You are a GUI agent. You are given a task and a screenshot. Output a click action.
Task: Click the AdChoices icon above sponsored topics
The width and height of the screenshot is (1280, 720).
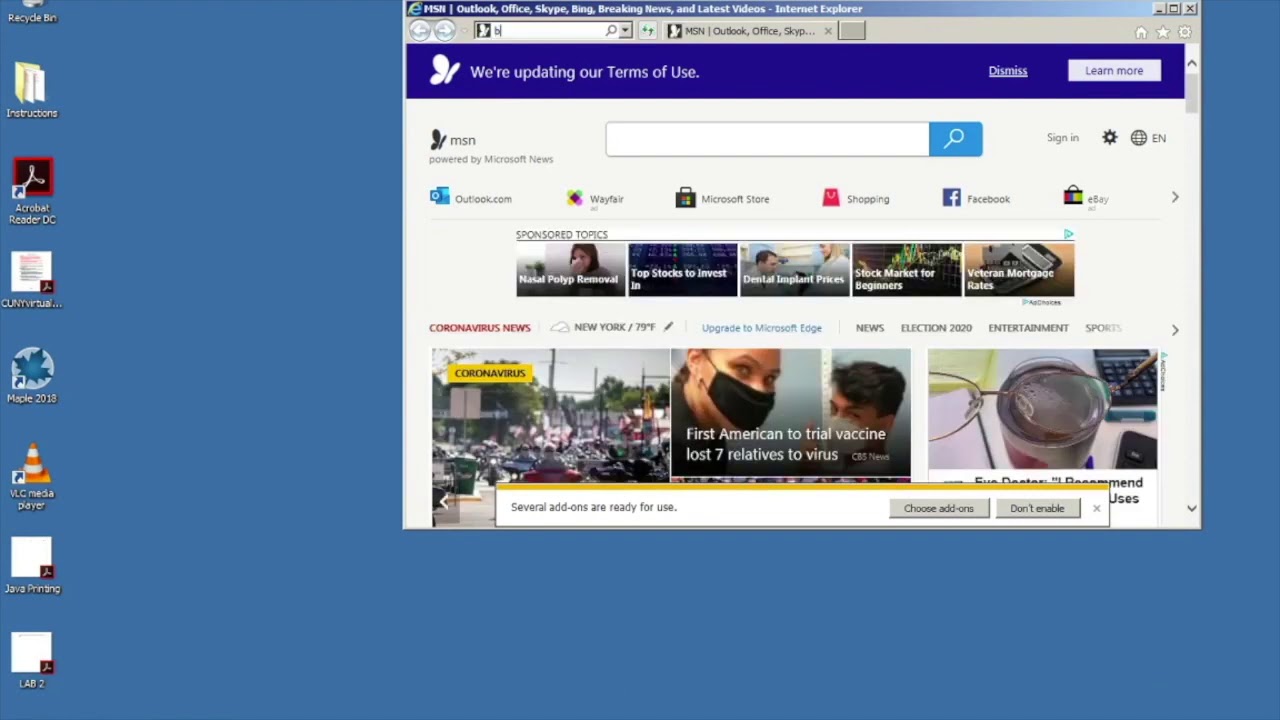(1068, 234)
